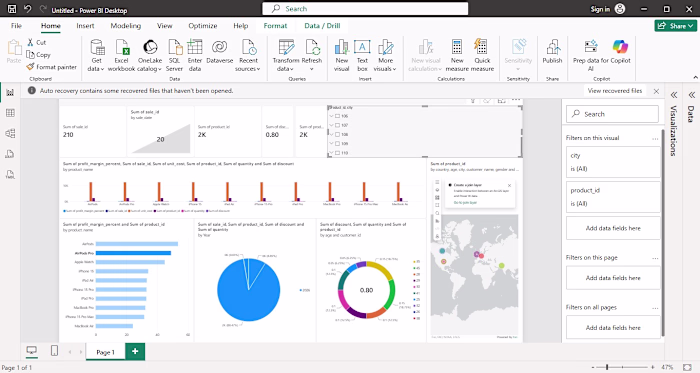Open TMDL view in left sidebar
Viewport: 700px width, 373px height.
click(10, 174)
